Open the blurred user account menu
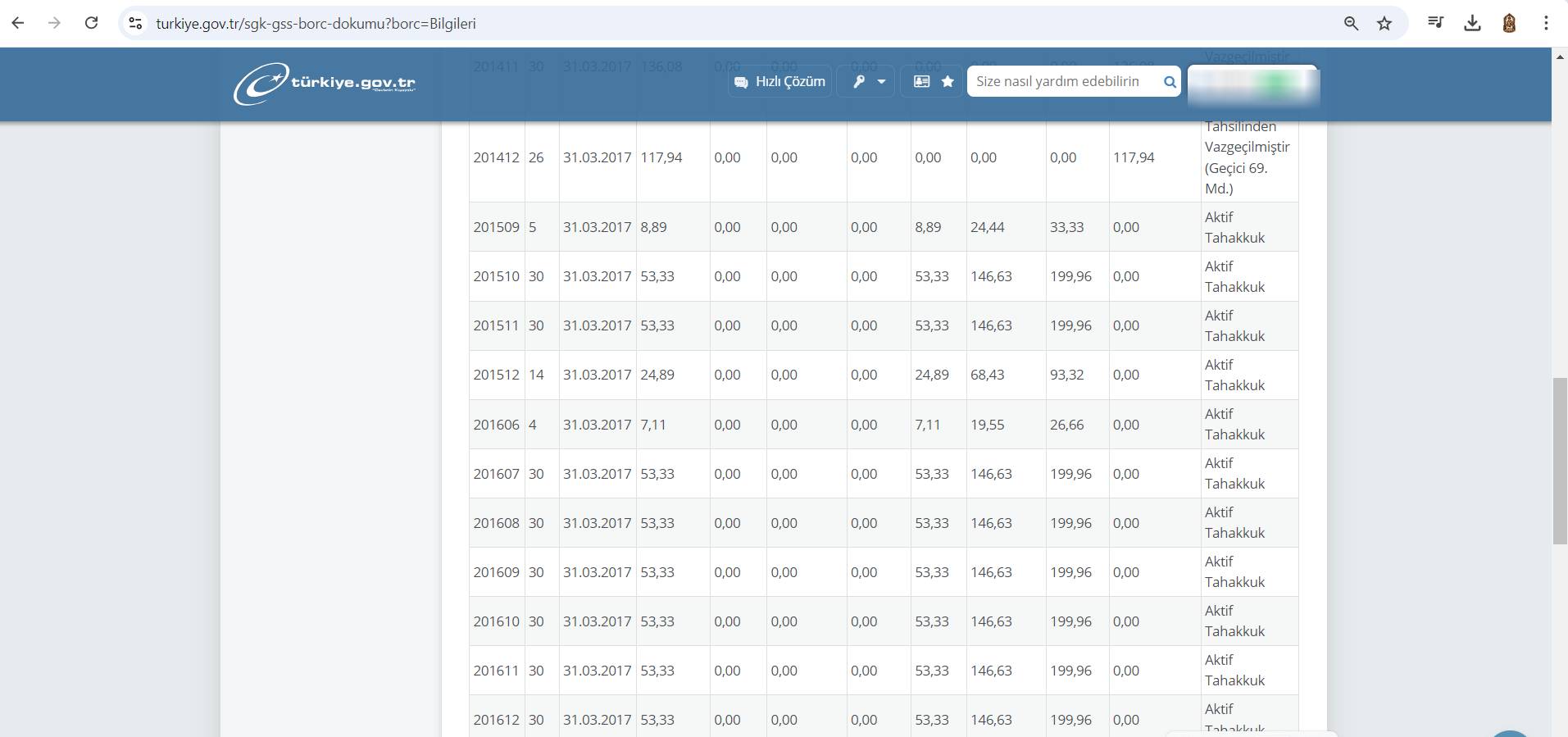Screen dimensions: 1568x737 click(1253, 86)
